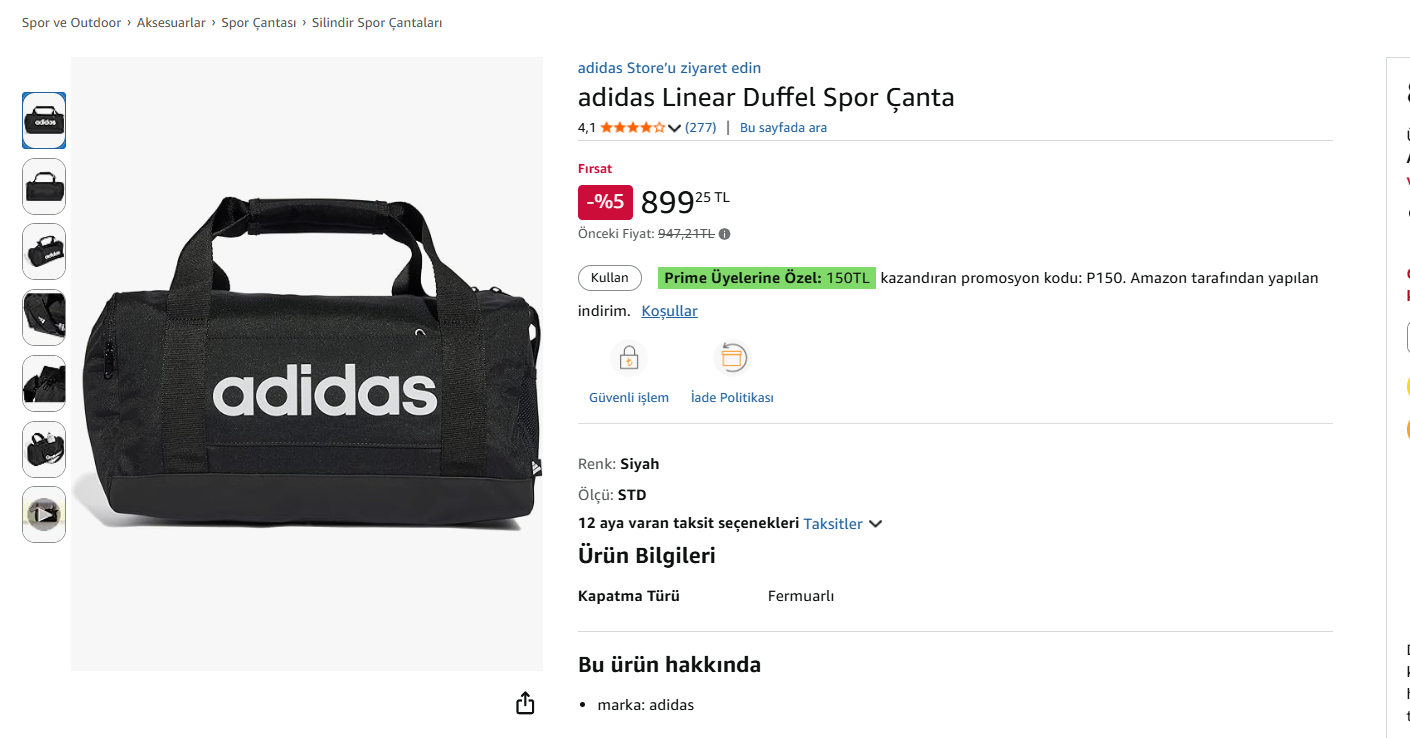Visit the adidas Store link

point(669,68)
